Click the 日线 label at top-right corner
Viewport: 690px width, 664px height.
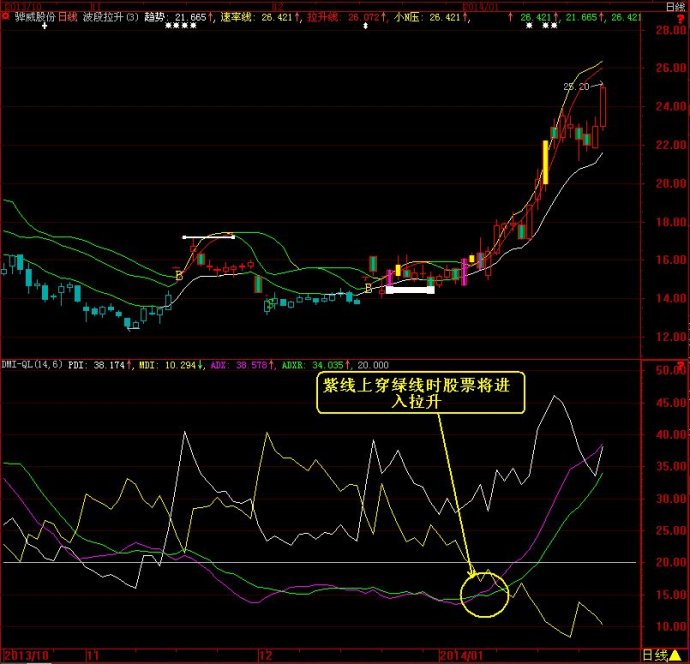tap(675, 7)
